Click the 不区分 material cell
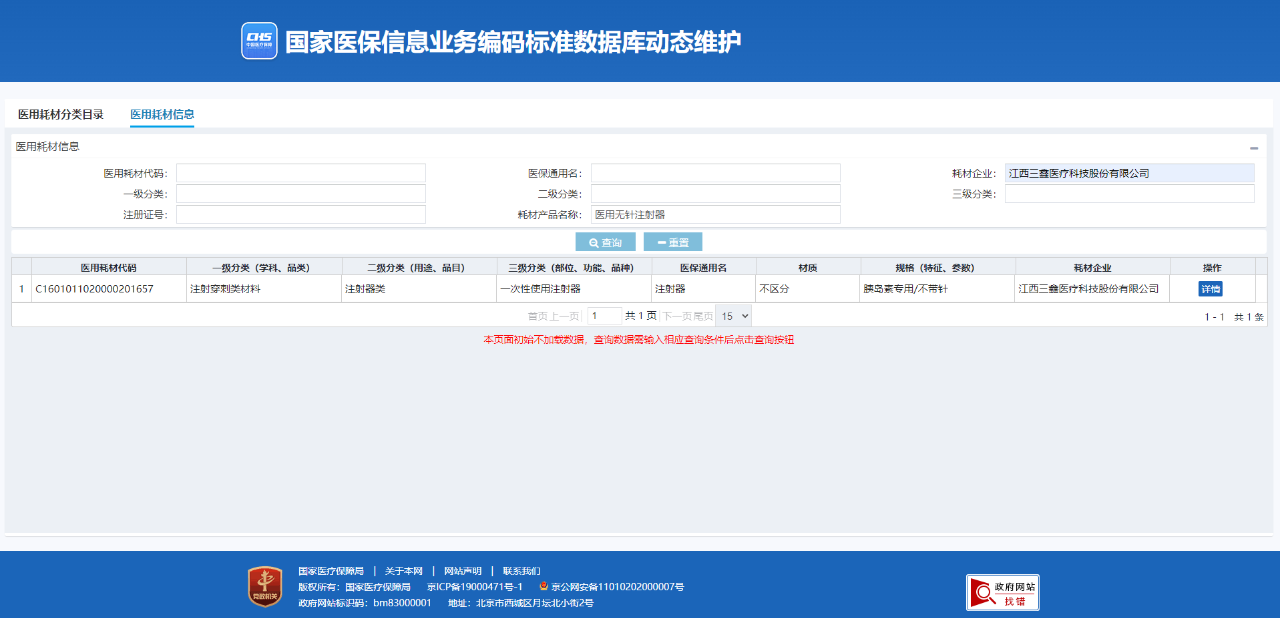The image size is (1280, 618). [808, 289]
